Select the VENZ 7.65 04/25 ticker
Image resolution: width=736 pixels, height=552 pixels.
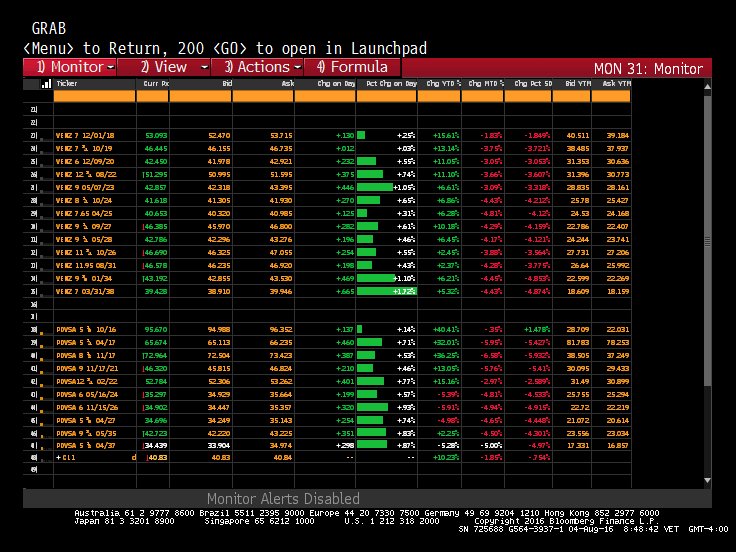pos(84,214)
